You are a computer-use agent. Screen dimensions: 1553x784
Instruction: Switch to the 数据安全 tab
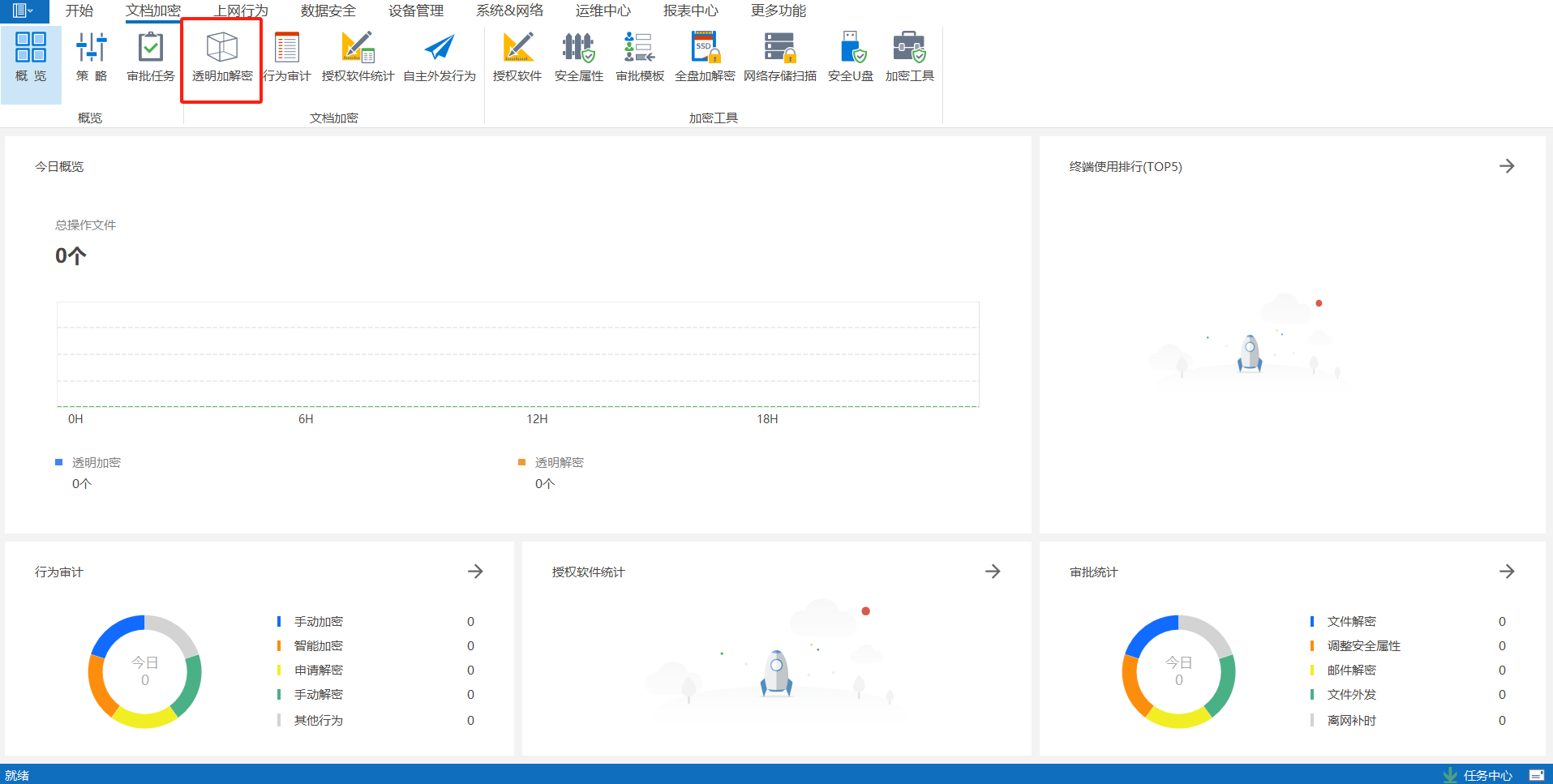coord(328,11)
